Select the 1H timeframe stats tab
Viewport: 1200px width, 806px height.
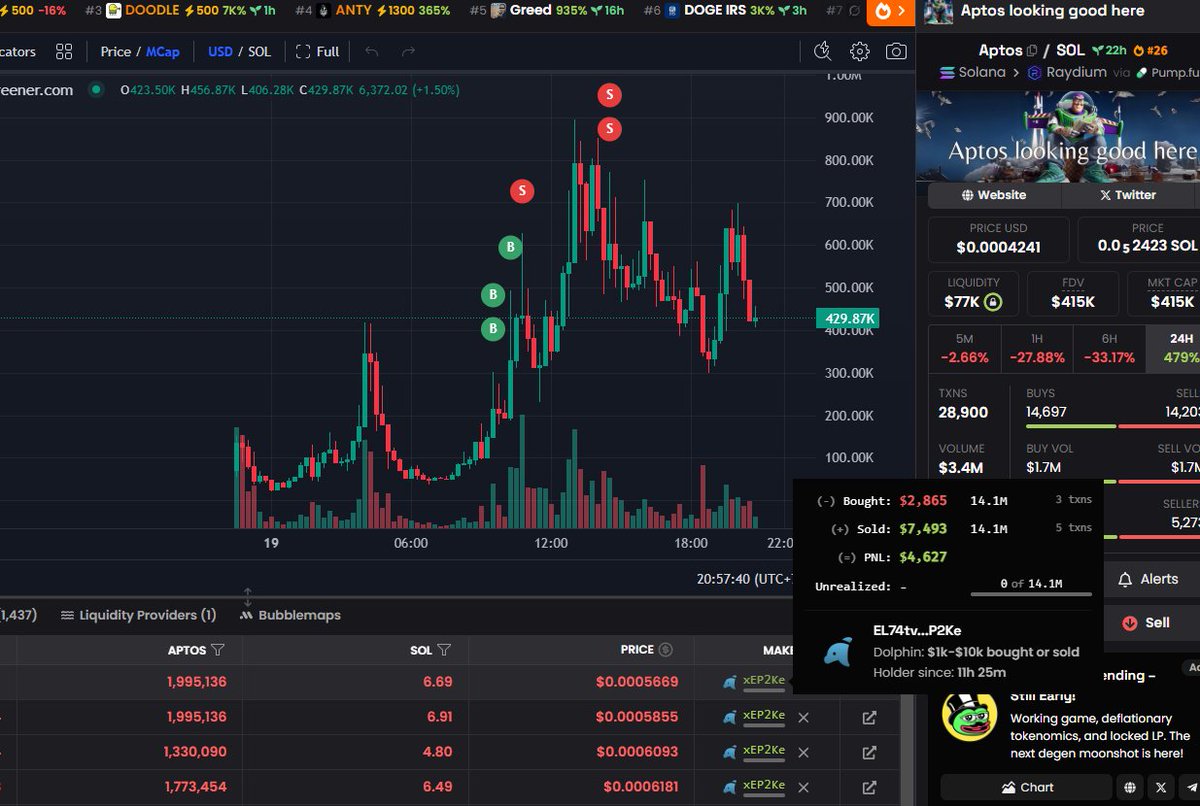coord(1037,349)
